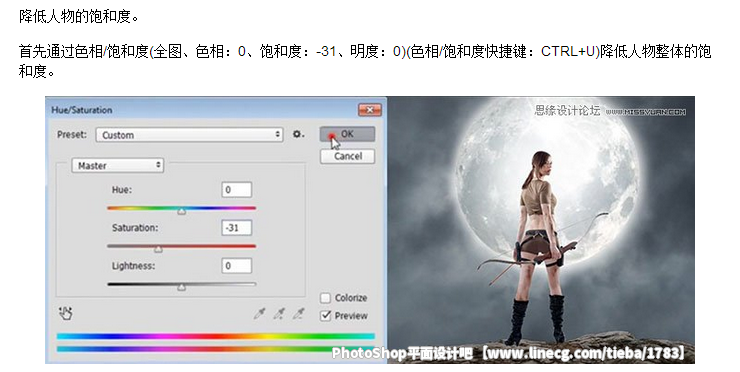Click the Hue value field
740x372 pixels.
point(236,190)
